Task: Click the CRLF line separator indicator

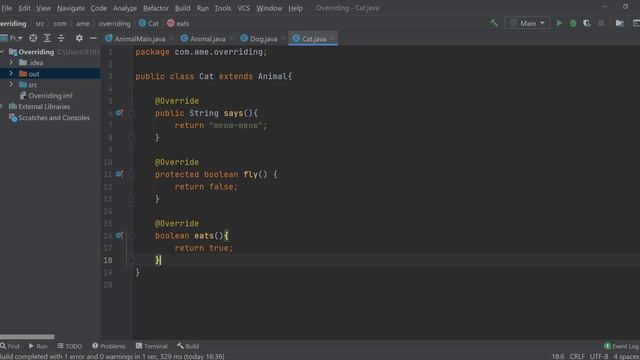Action: point(577,356)
